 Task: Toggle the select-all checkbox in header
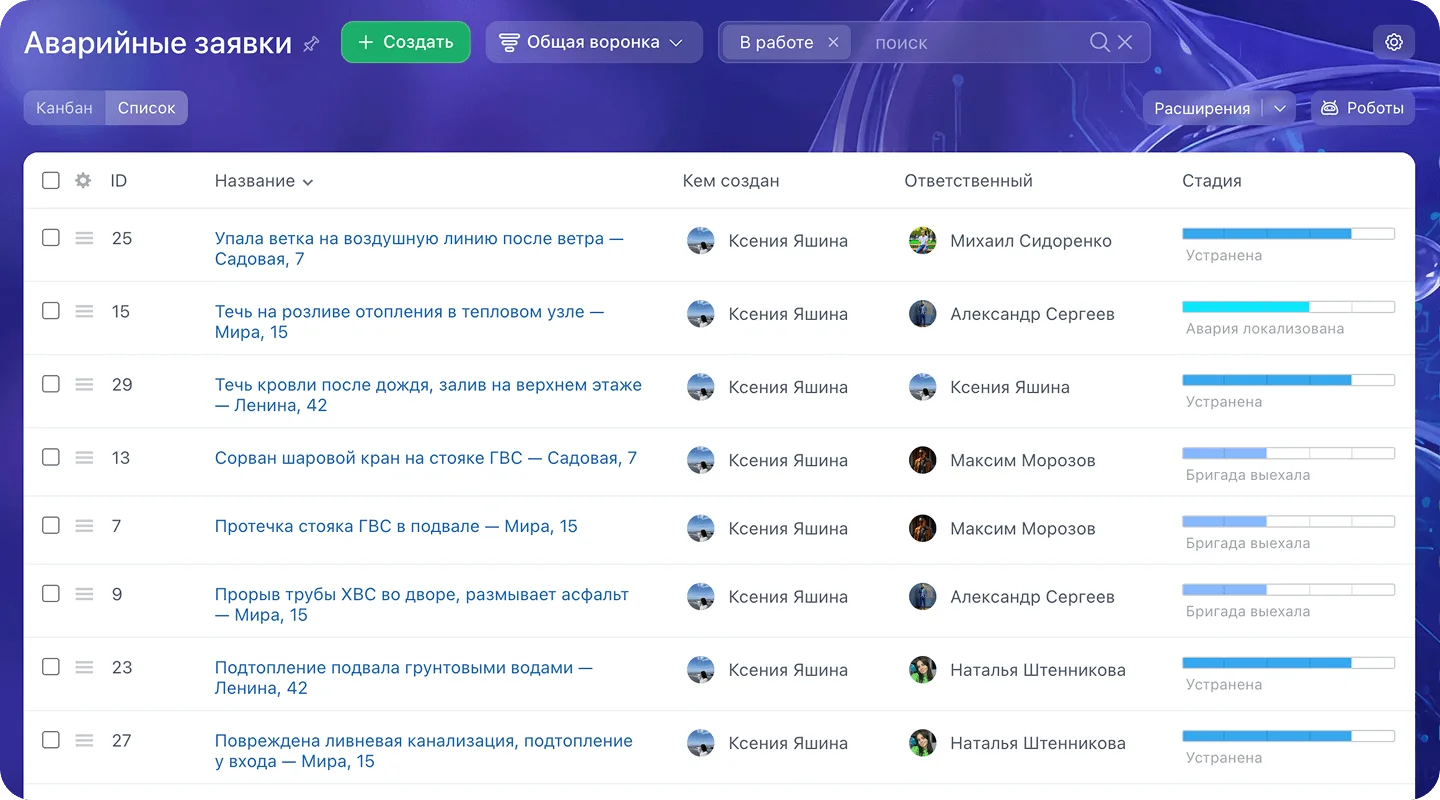click(x=51, y=181)
